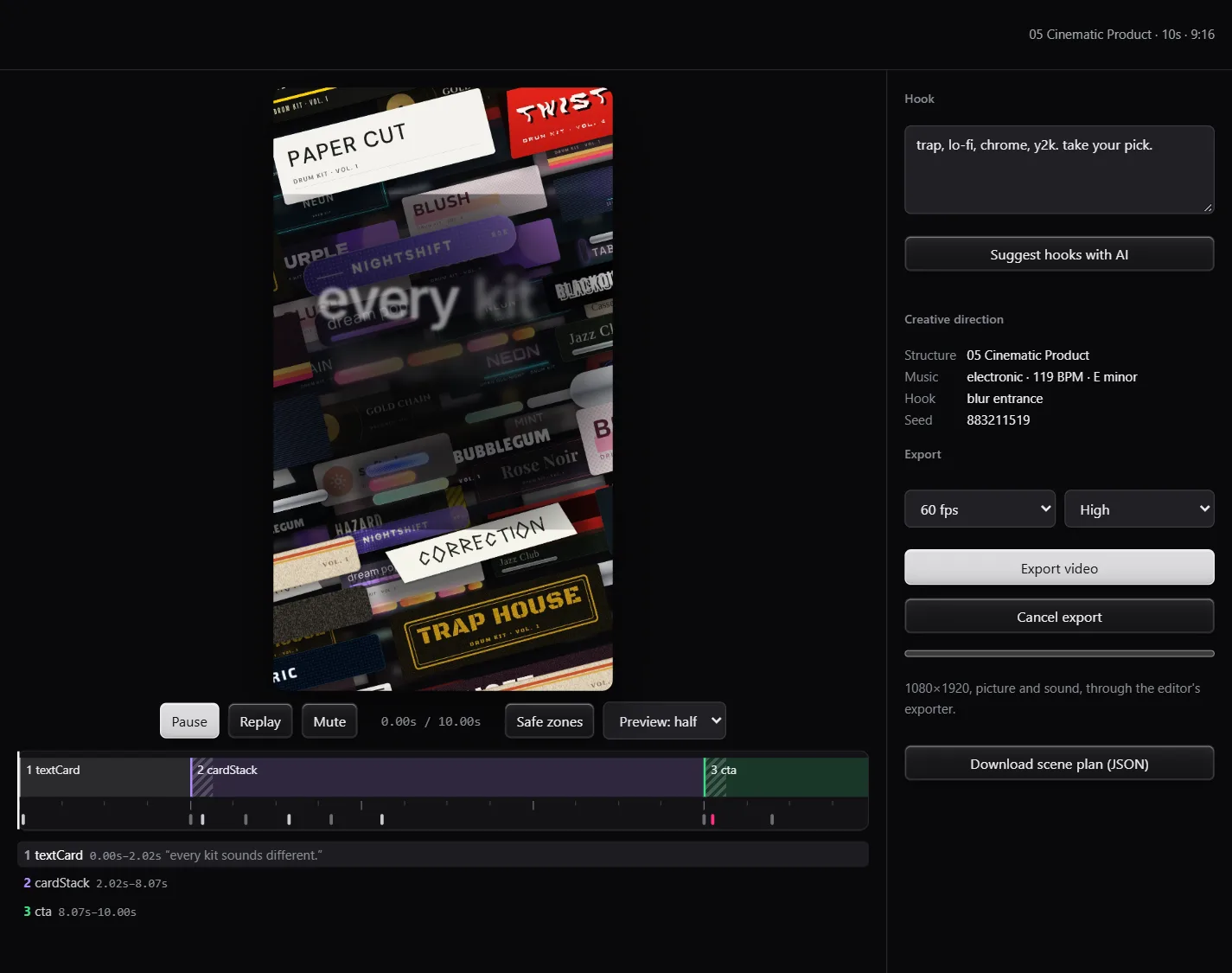Viewport: 1232px width, 973px height.
Task: Select the cardStack 2.02s–8.07s scene row
Action: tap(443, 883)
